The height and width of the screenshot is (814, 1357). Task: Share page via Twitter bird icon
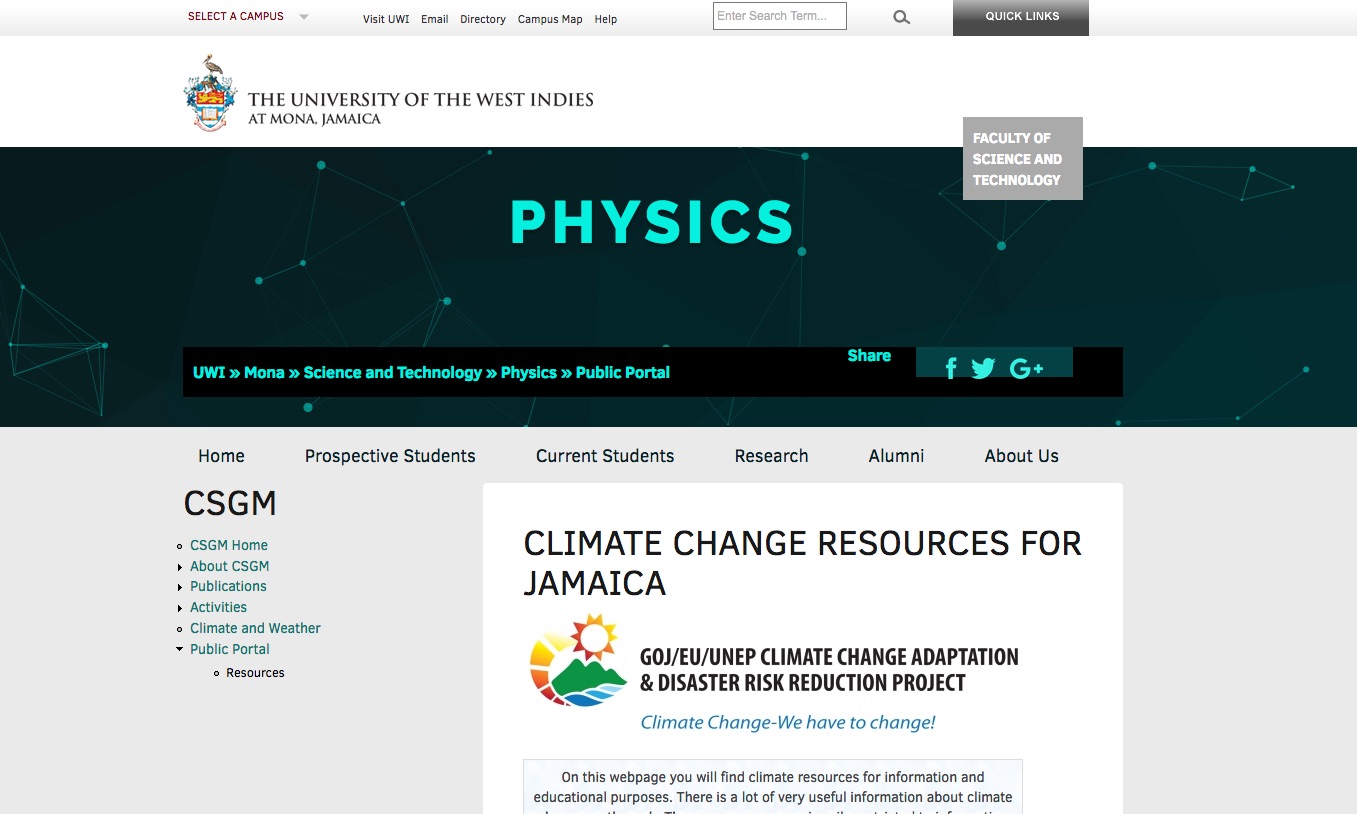[983, 368]
